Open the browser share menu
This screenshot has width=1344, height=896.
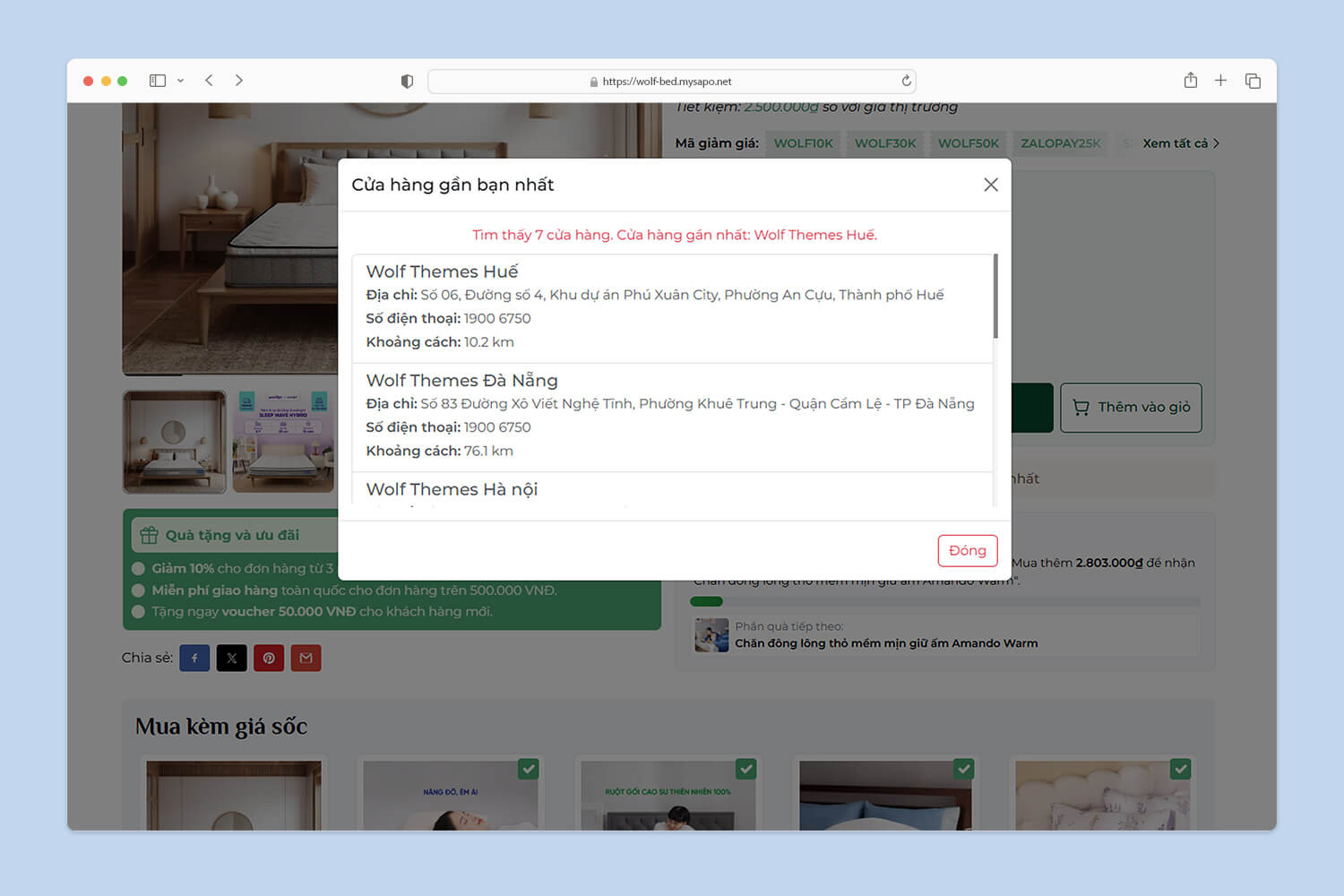click(1190, 81)
